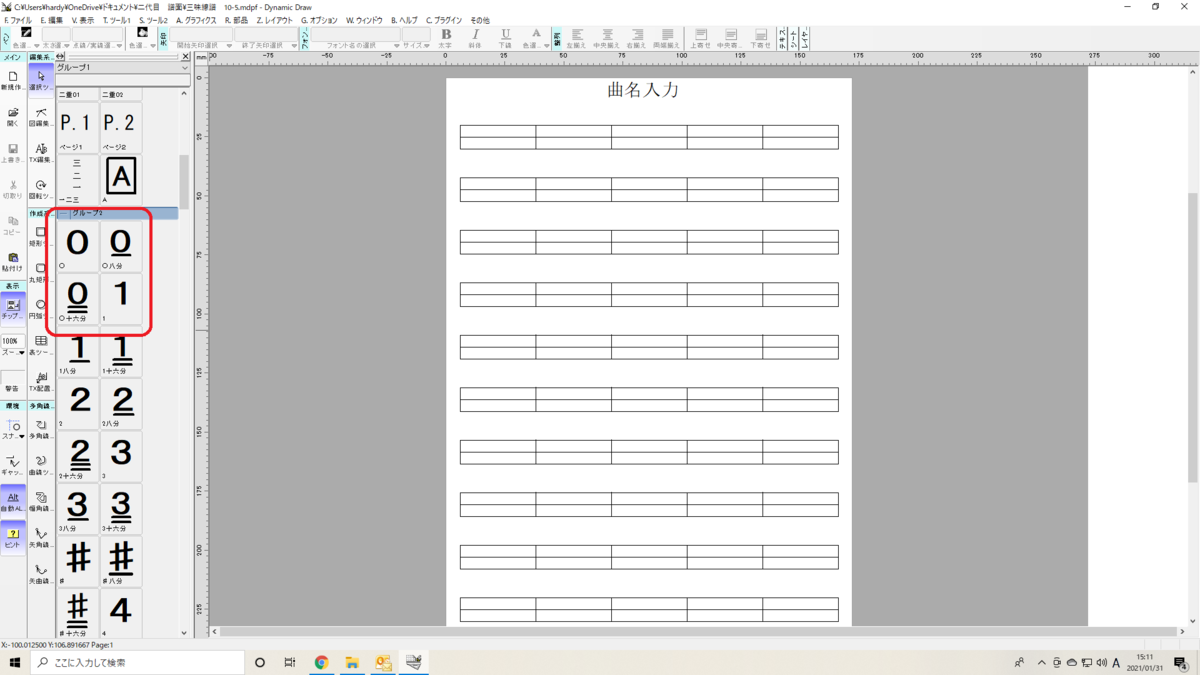This screenshot has width=1200, height=675.
Task: Click the 警告 warning icon
Action: [x=13, y=381]
